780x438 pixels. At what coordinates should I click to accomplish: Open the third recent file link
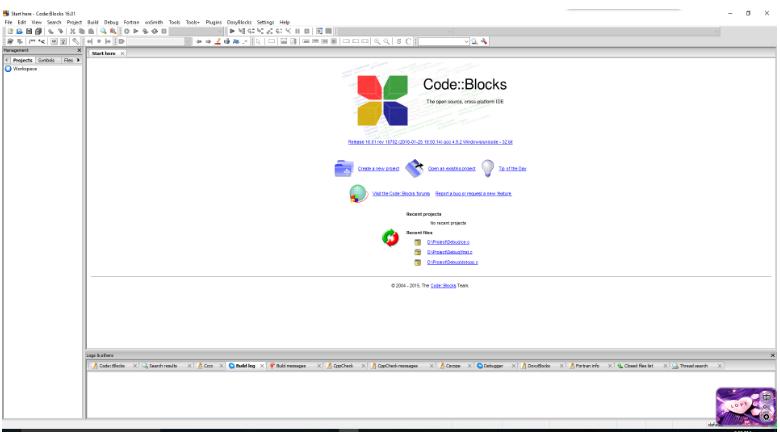[x=452, y=262]
